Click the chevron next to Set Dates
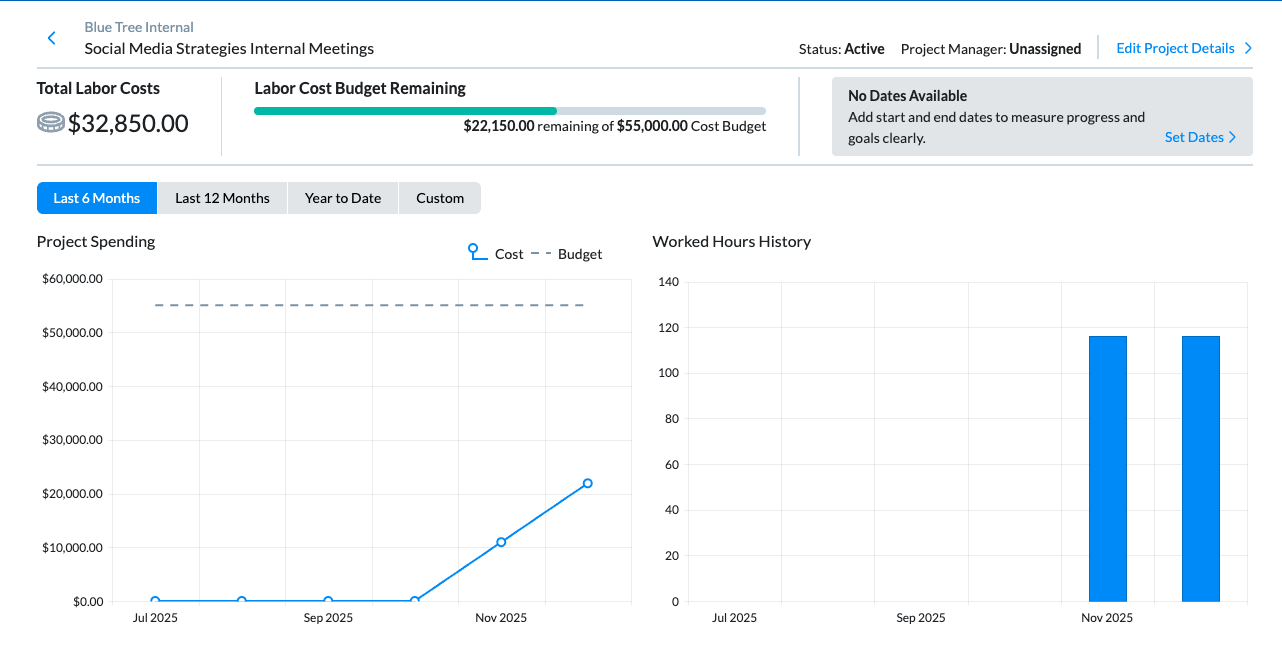Screen dimensions: 1282x659 click(1232, 137)
